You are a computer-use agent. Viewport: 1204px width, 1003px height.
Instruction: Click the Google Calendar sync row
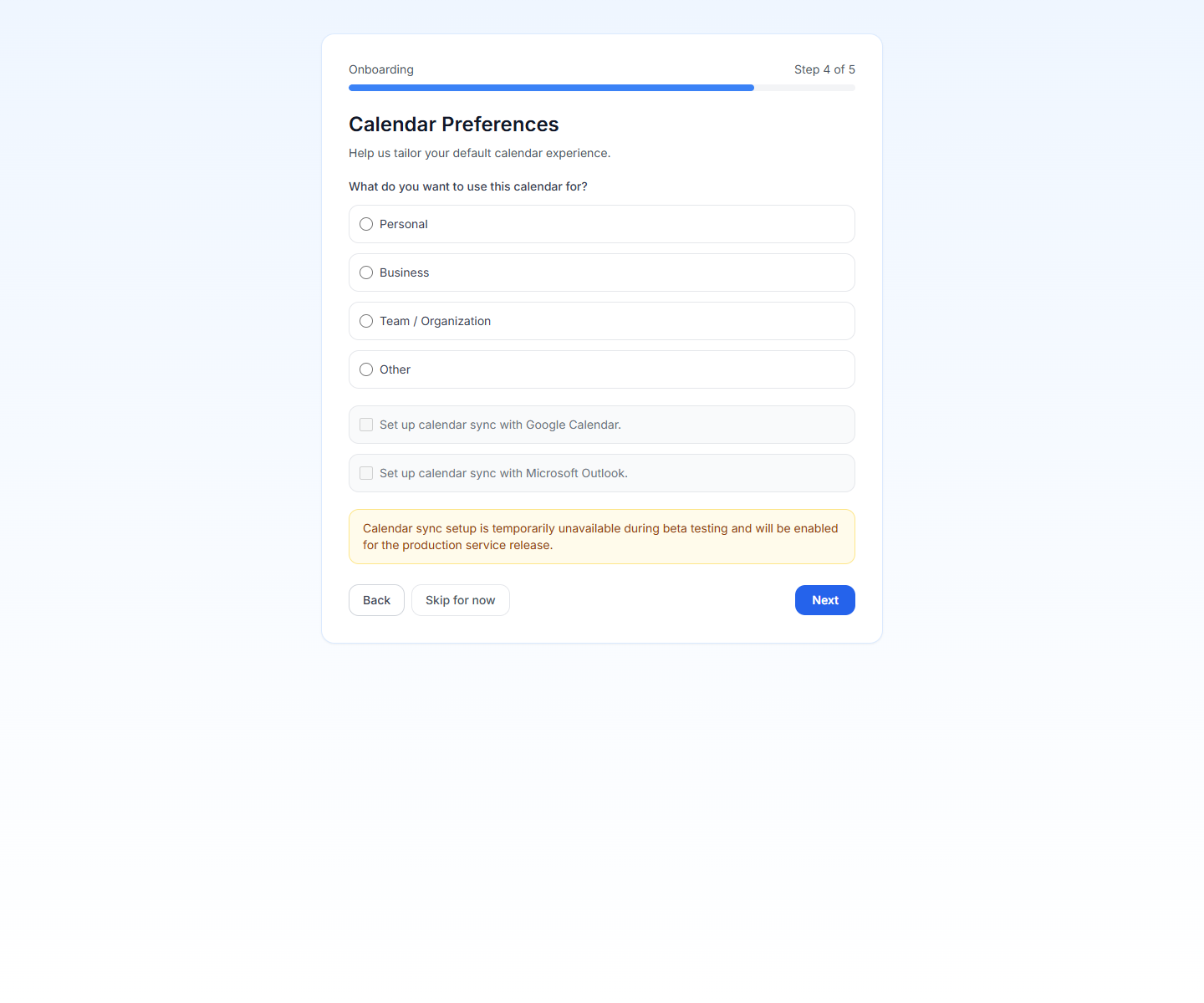pos(601,425)
